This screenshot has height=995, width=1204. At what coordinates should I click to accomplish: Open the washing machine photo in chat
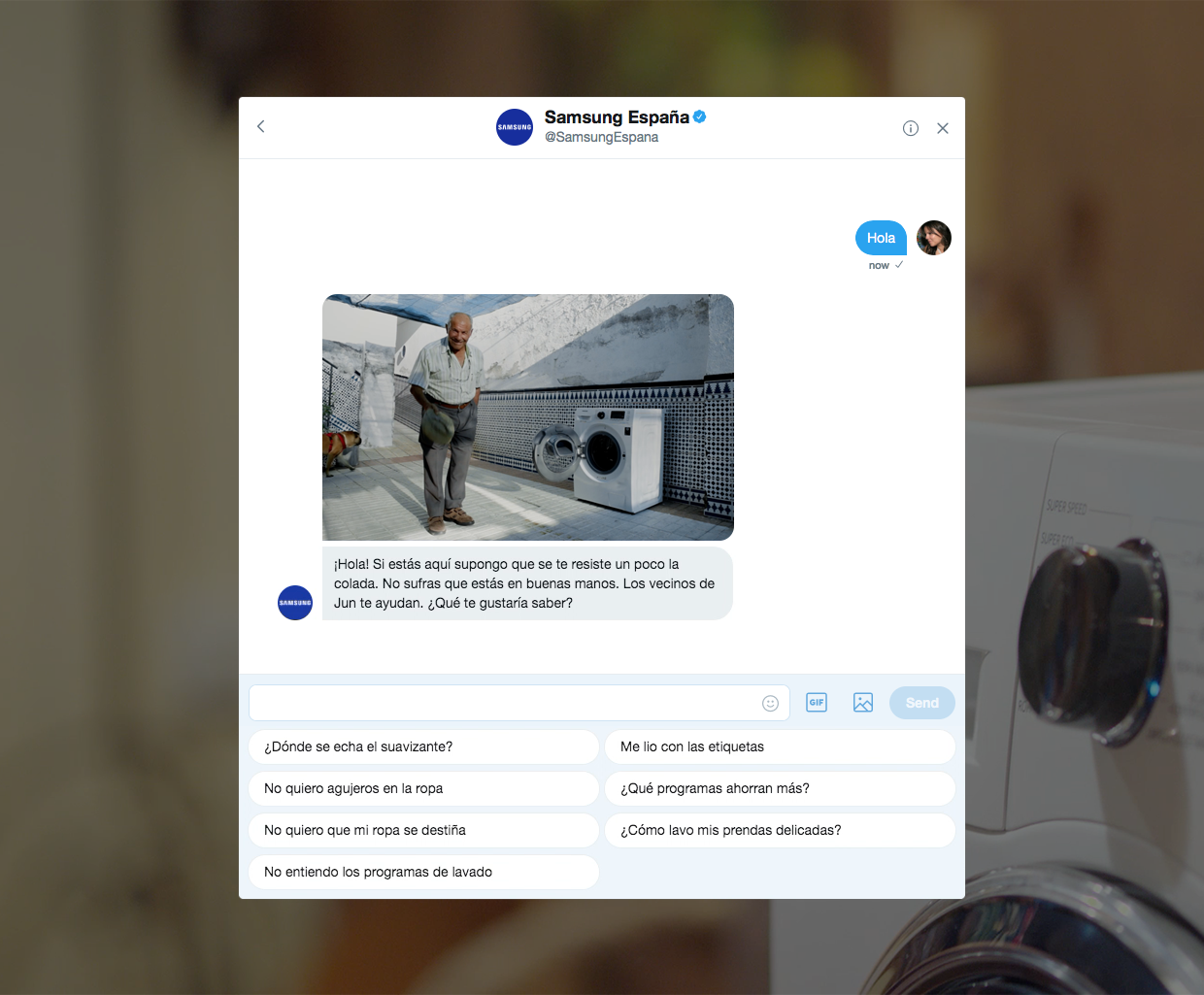point(528,417)
